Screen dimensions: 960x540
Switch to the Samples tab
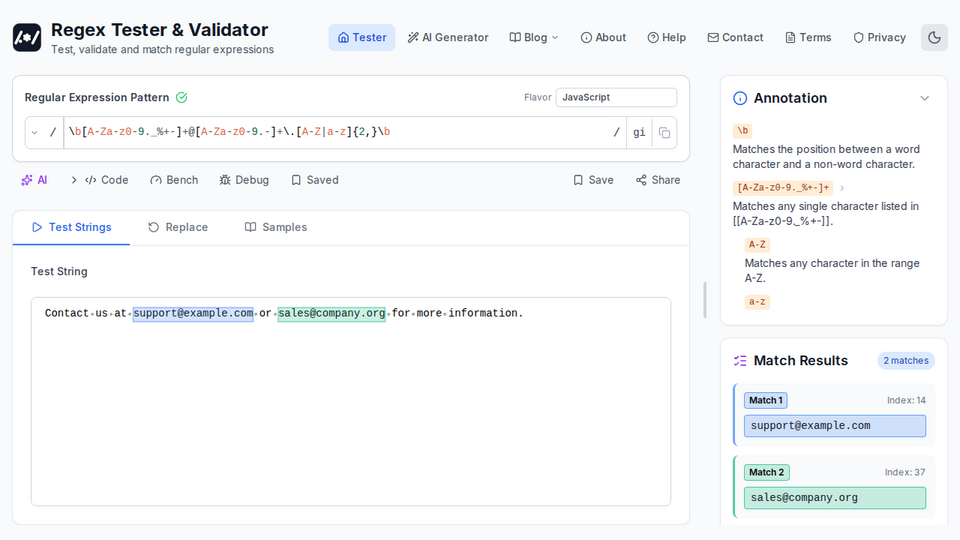coord(276,227)
